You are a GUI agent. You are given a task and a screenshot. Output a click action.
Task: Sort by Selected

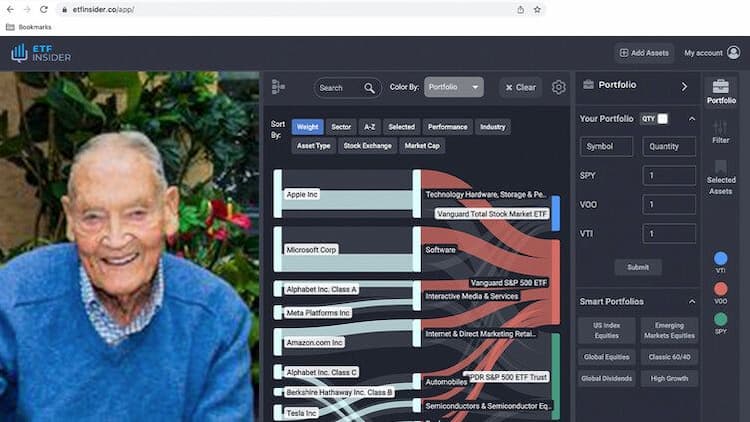(401, 127)
